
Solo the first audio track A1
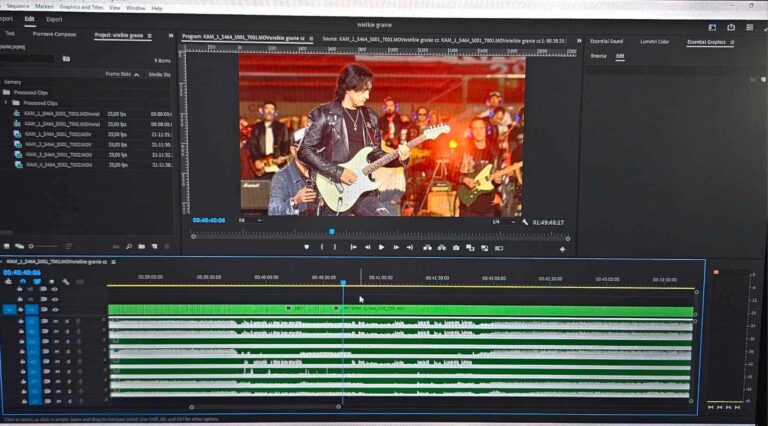point(67,321)
